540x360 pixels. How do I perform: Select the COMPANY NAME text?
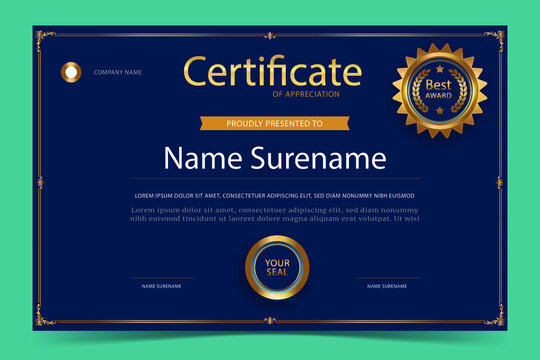118,72
